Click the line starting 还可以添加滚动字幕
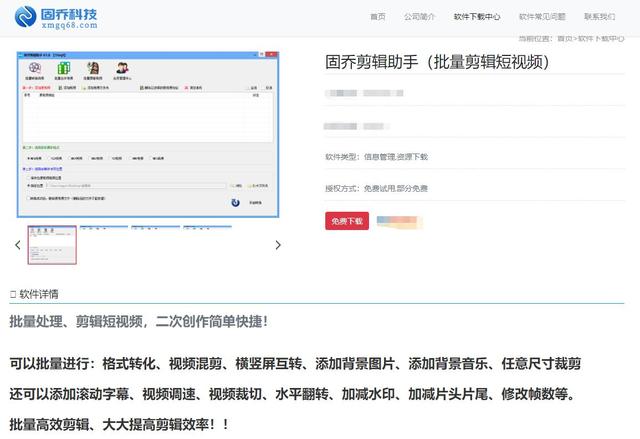The width and height of the screenshot is (640, 439). tap(293, 394)
